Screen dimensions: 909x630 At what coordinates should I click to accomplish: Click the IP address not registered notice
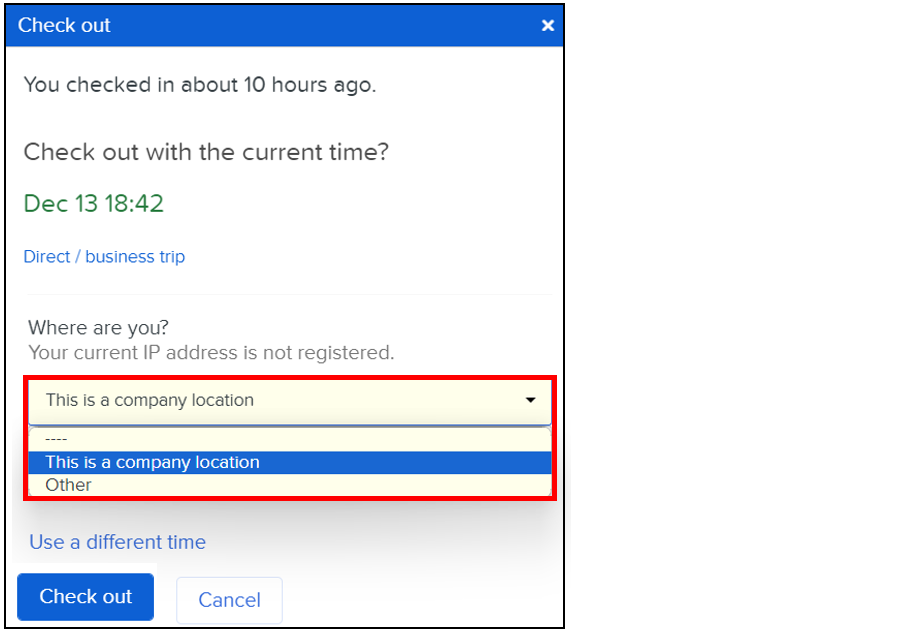coord(211,353)
